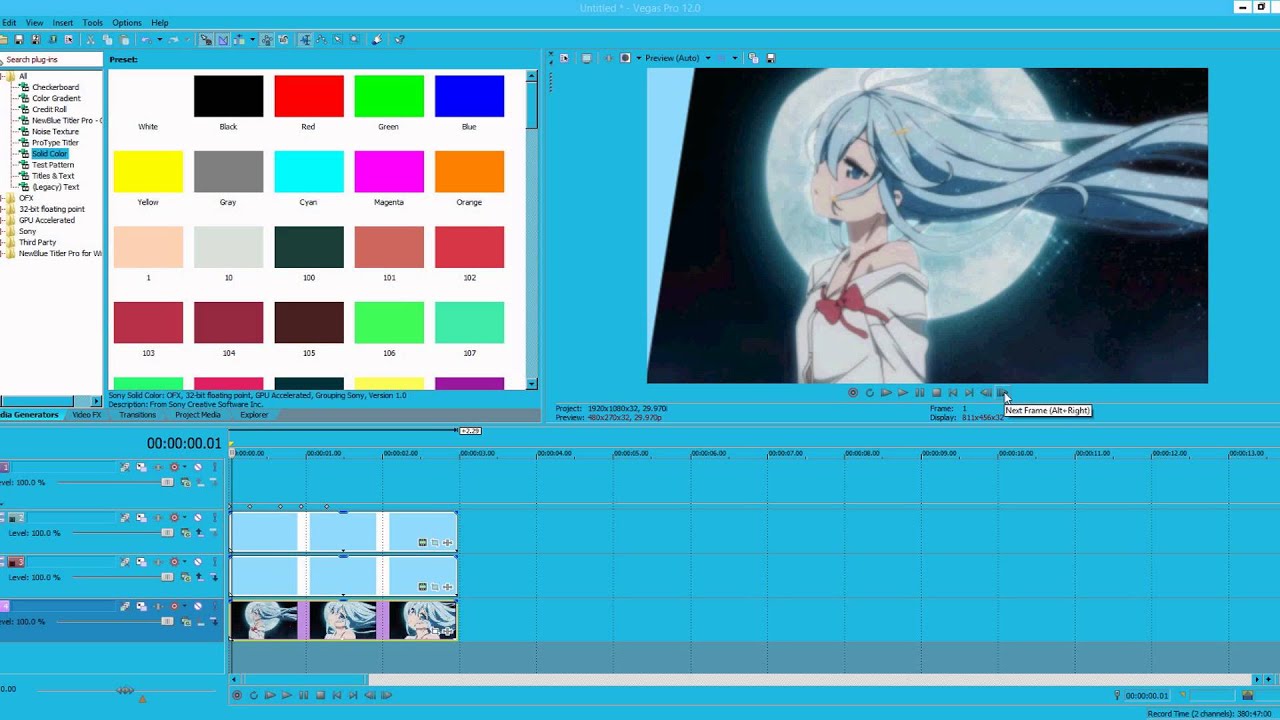Open Project Video Properties in preview toolbar
1280x720 pixels.
click(x=564, y=58)
